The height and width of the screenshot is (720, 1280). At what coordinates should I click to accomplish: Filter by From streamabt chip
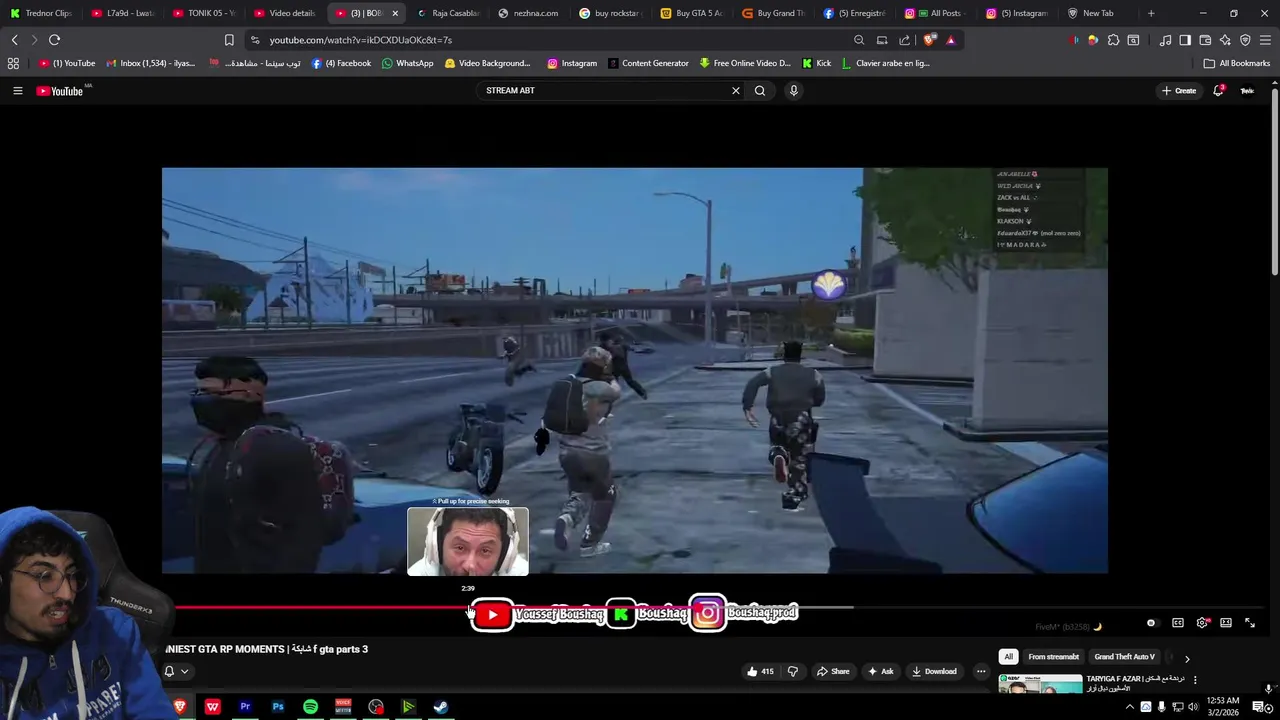coord(1053,657)
